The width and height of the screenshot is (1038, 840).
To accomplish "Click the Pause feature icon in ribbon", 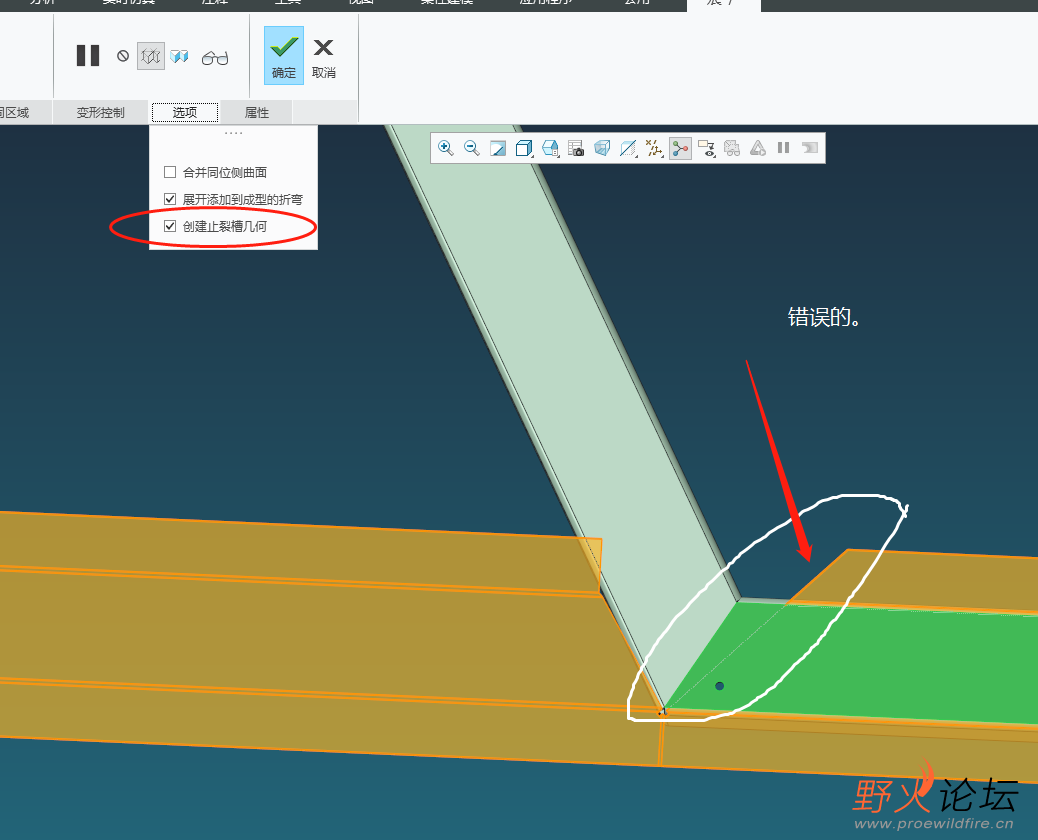I will pos(88,56).
